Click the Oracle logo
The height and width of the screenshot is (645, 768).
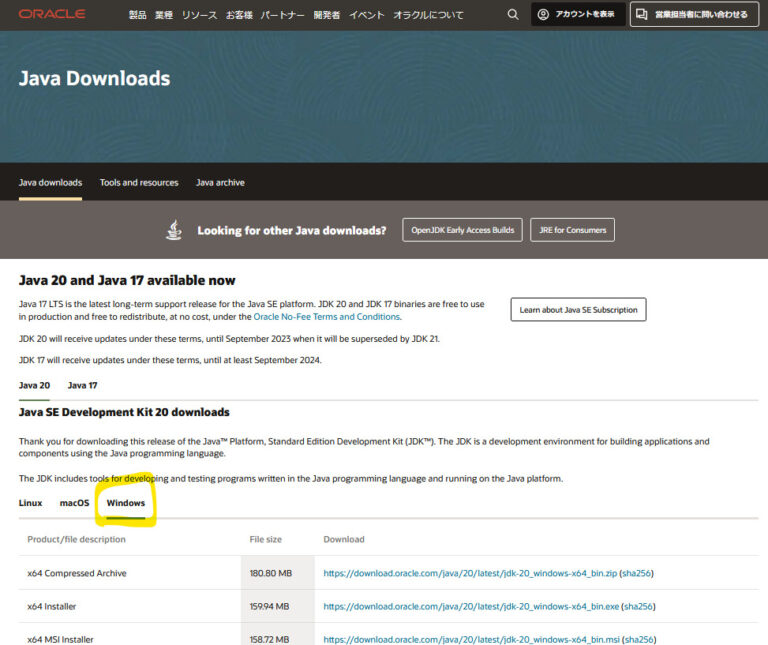click(x=52, y=15)
